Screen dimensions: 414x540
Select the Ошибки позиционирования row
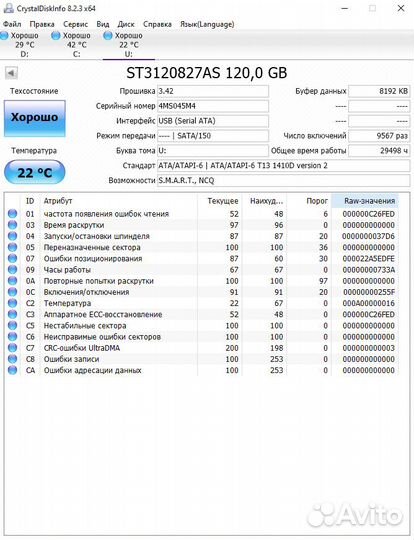[x=202, y=258]
